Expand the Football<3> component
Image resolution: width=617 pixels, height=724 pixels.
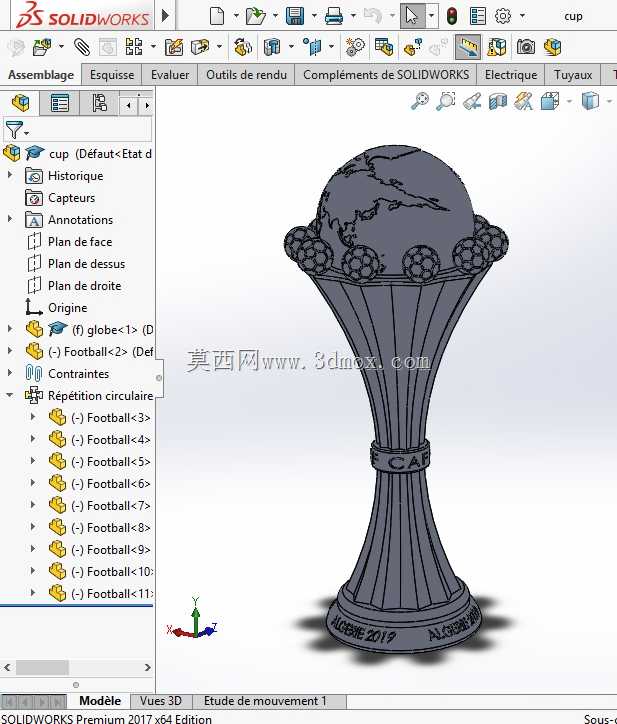click(x=32, y=417)
